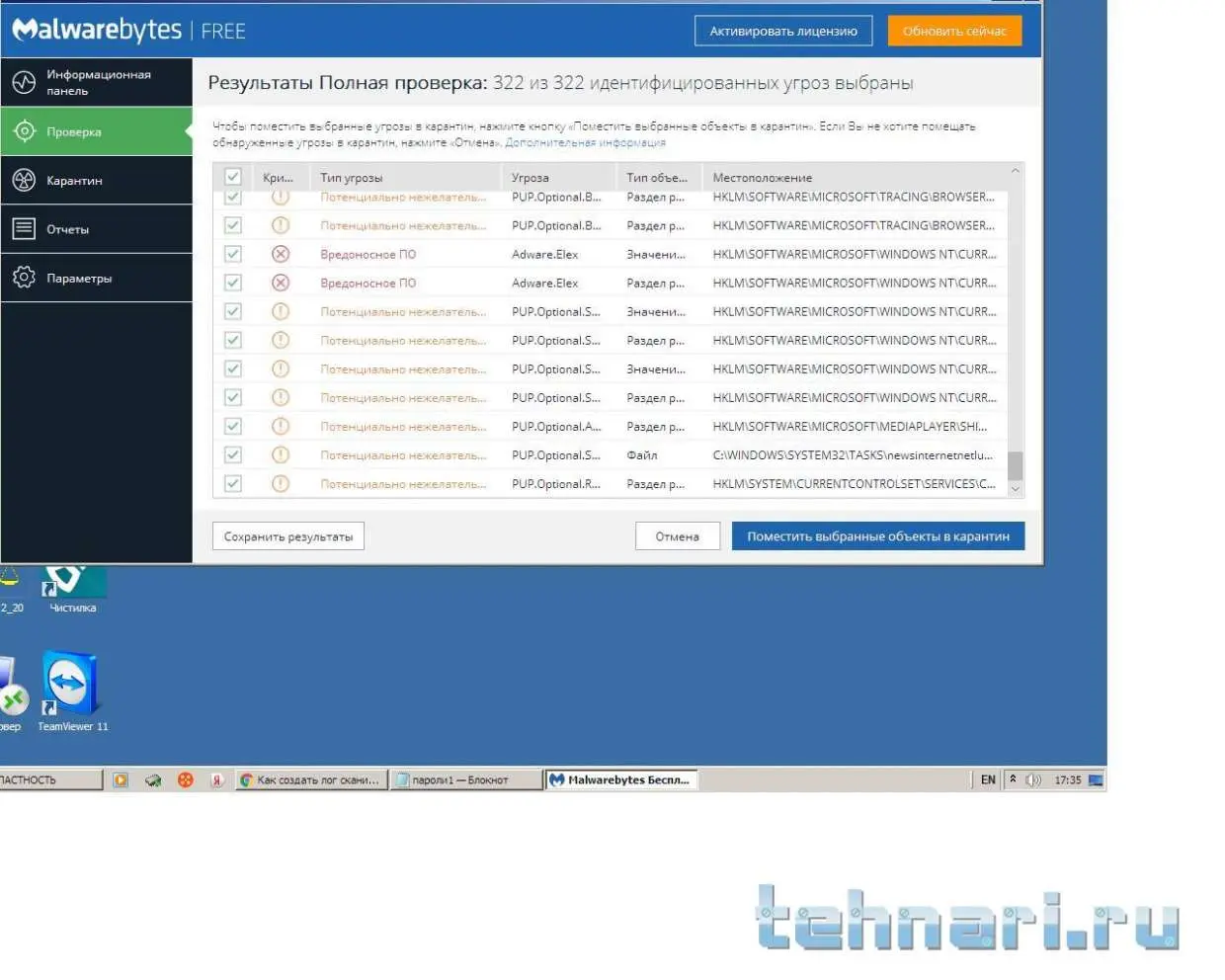Uncheck the Adware.Elex Раздел row checkbox

click(x=233, y=283)
